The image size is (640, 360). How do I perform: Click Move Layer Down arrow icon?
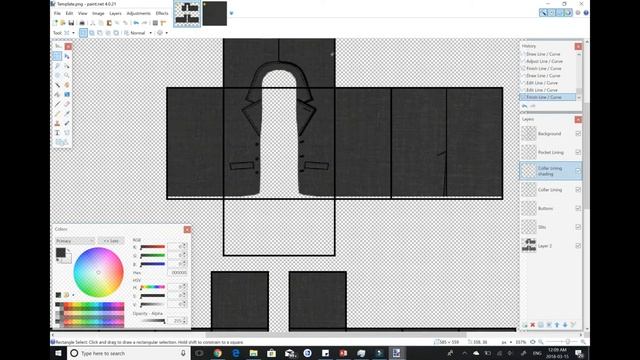click(565, 325)
